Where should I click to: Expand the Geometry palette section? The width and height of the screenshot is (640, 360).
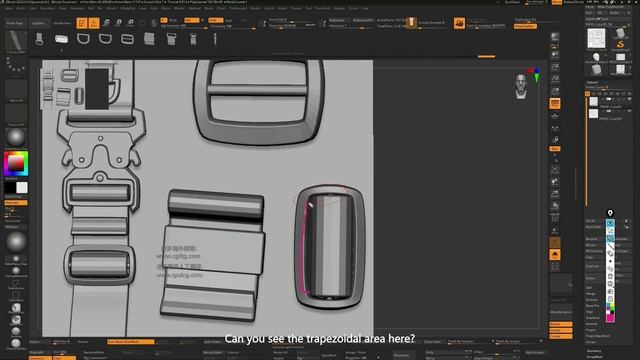(594, 351)
